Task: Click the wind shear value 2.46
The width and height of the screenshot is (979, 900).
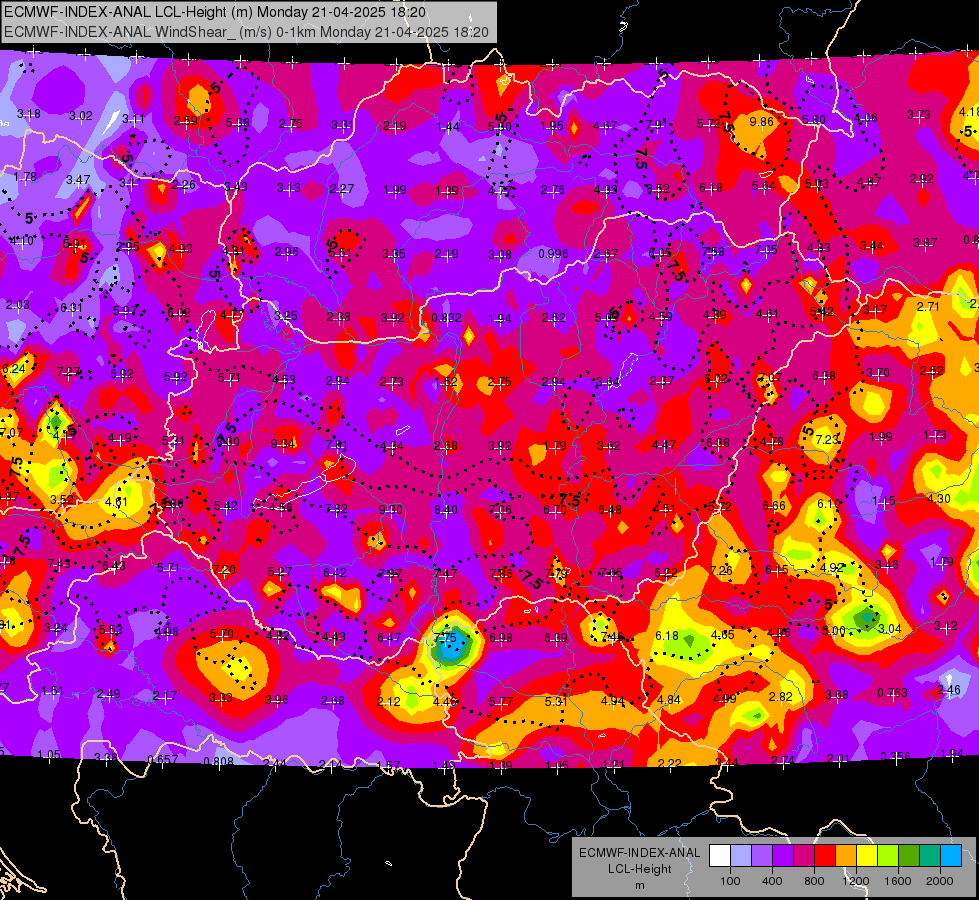Action: tap(948, 690)
